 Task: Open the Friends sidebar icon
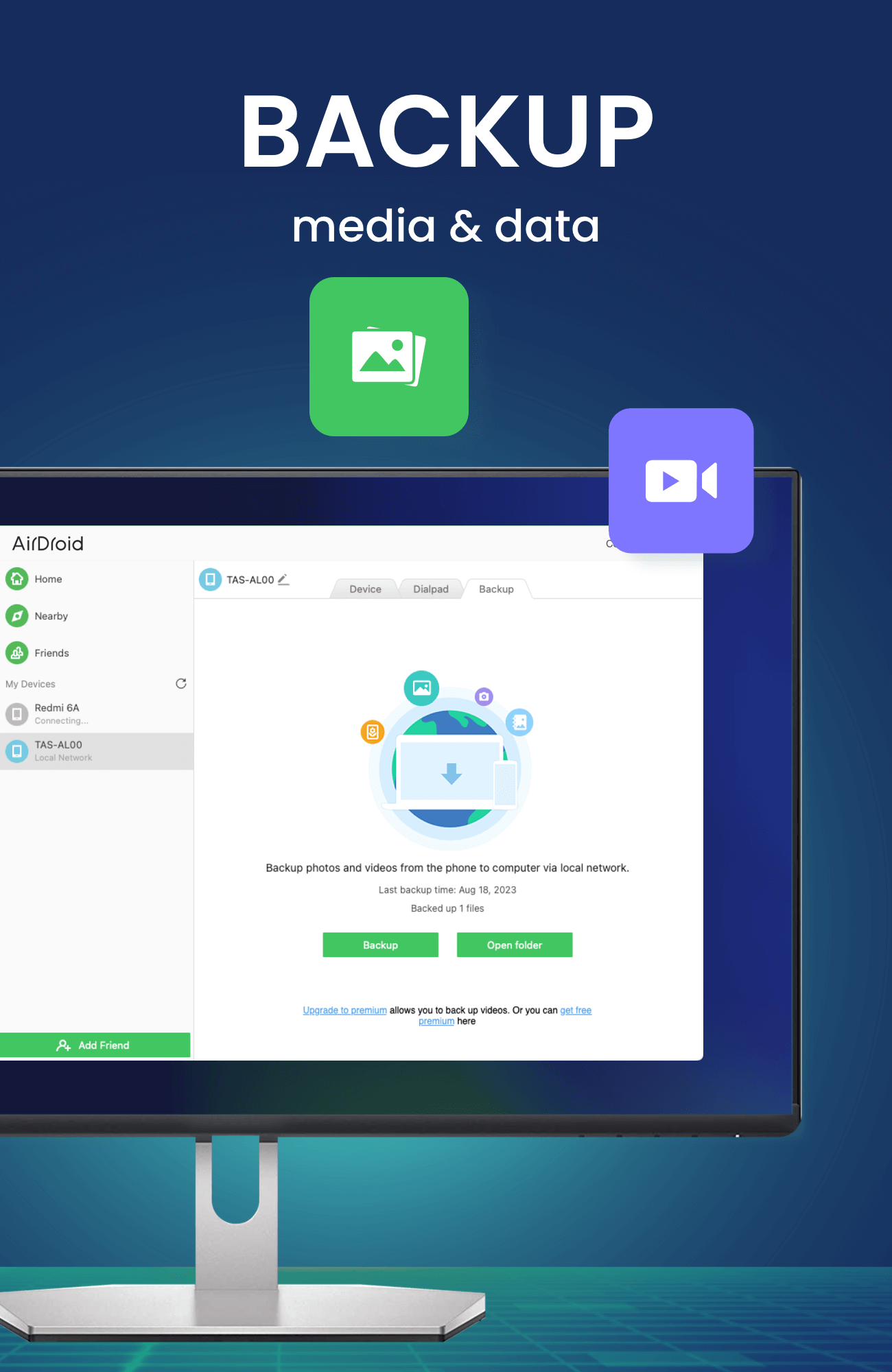click(x=17, y=653)
